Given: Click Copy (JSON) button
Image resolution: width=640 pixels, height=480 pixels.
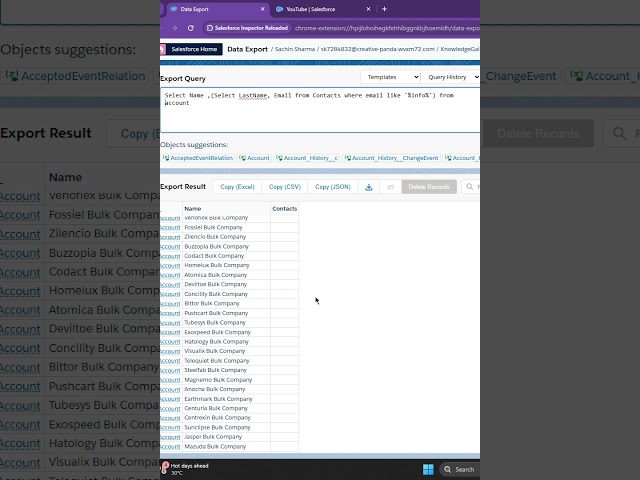Looking at the screenshot, I should point(333,187).
